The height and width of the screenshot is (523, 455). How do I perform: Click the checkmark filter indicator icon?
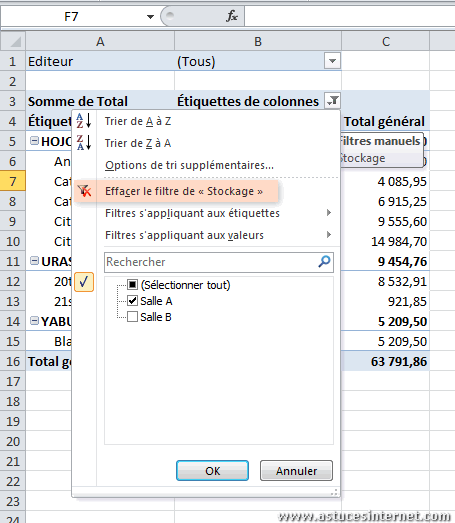pyautogui.click(x=84, y=282)
